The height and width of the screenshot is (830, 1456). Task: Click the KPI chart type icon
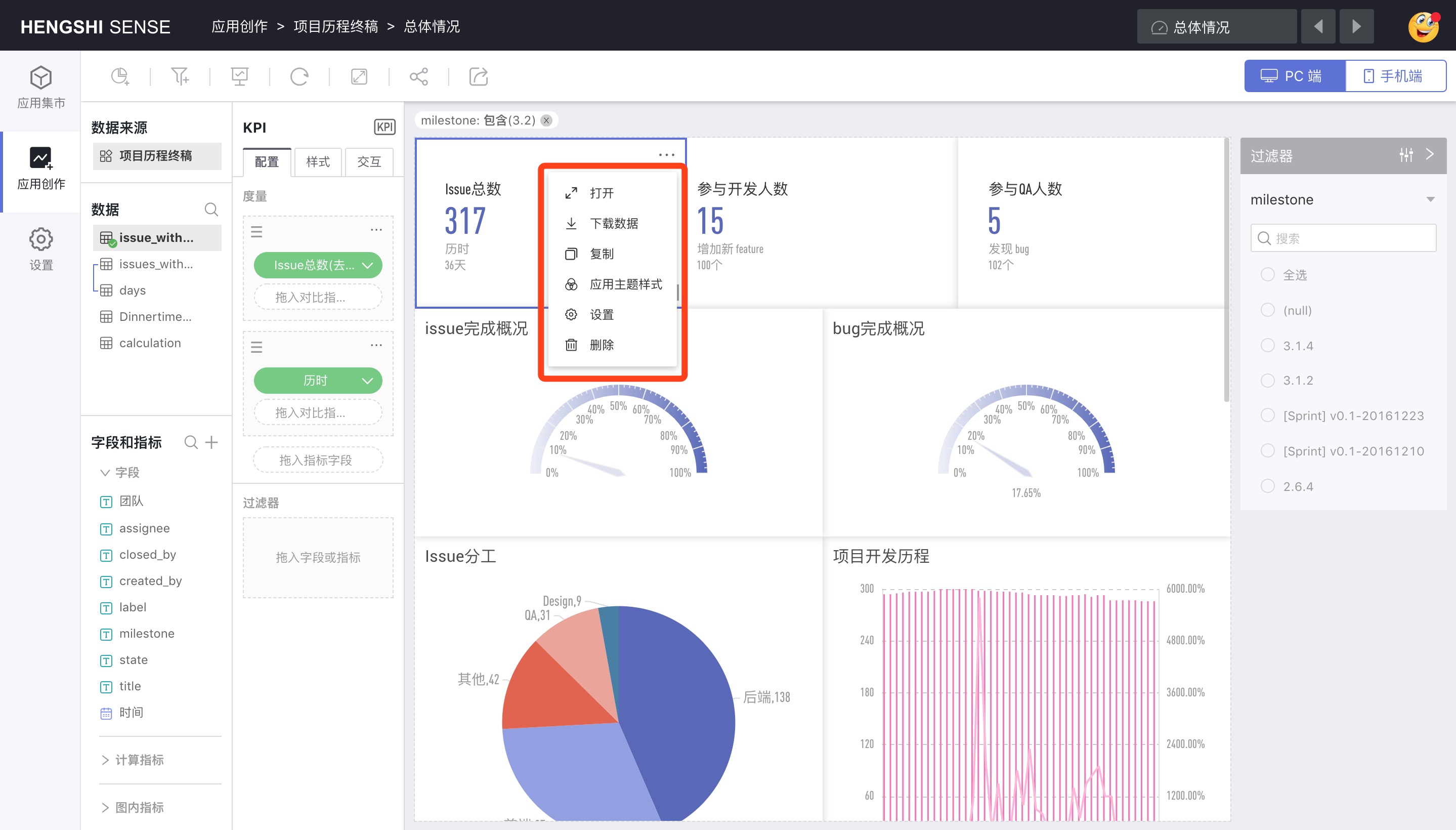(x=384, y=127)
